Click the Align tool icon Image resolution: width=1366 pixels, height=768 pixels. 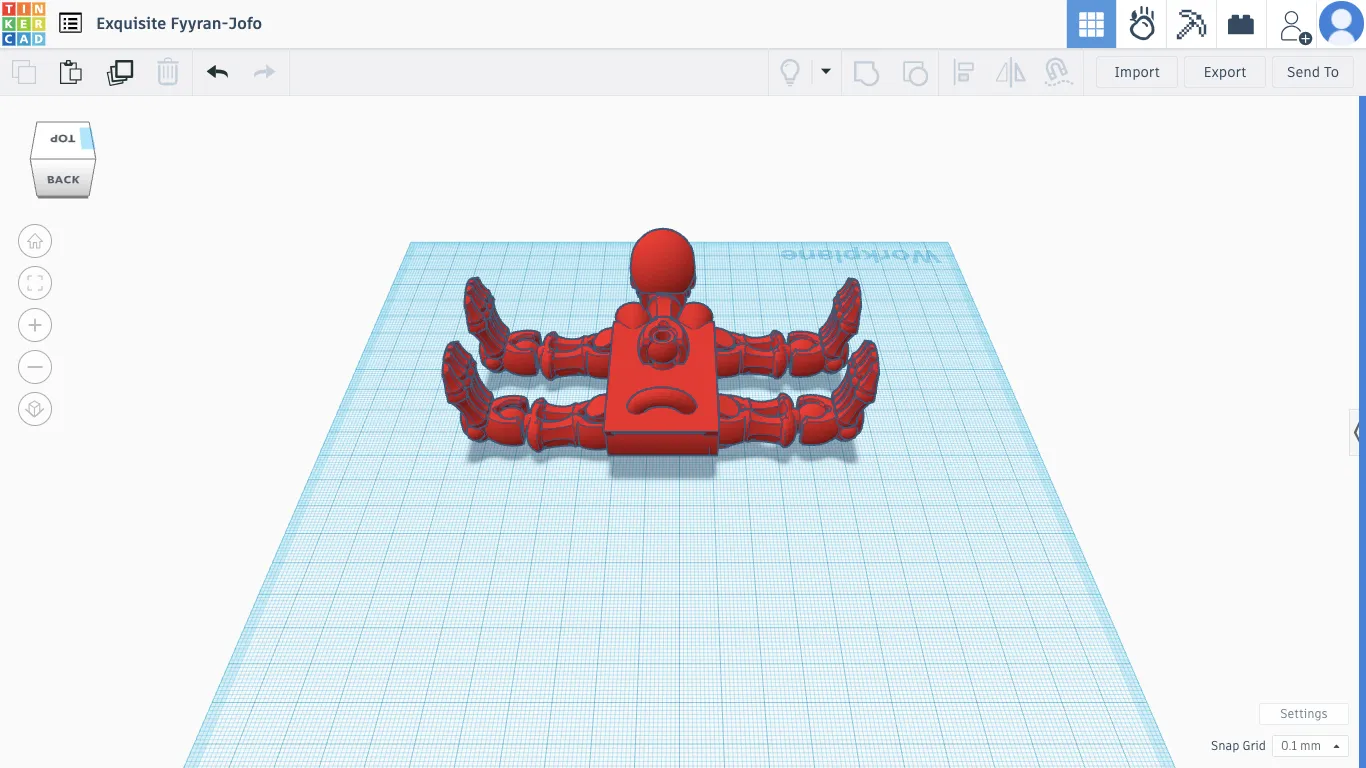tap(964, 72)
